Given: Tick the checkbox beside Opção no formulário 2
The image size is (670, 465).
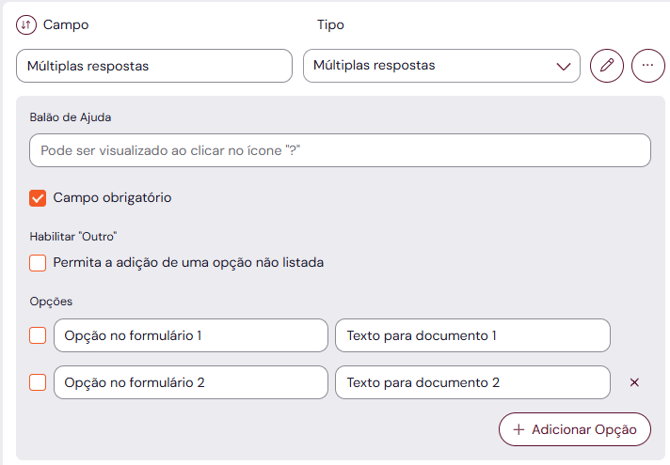Looking at the screenshot, I should pos(38,382).
